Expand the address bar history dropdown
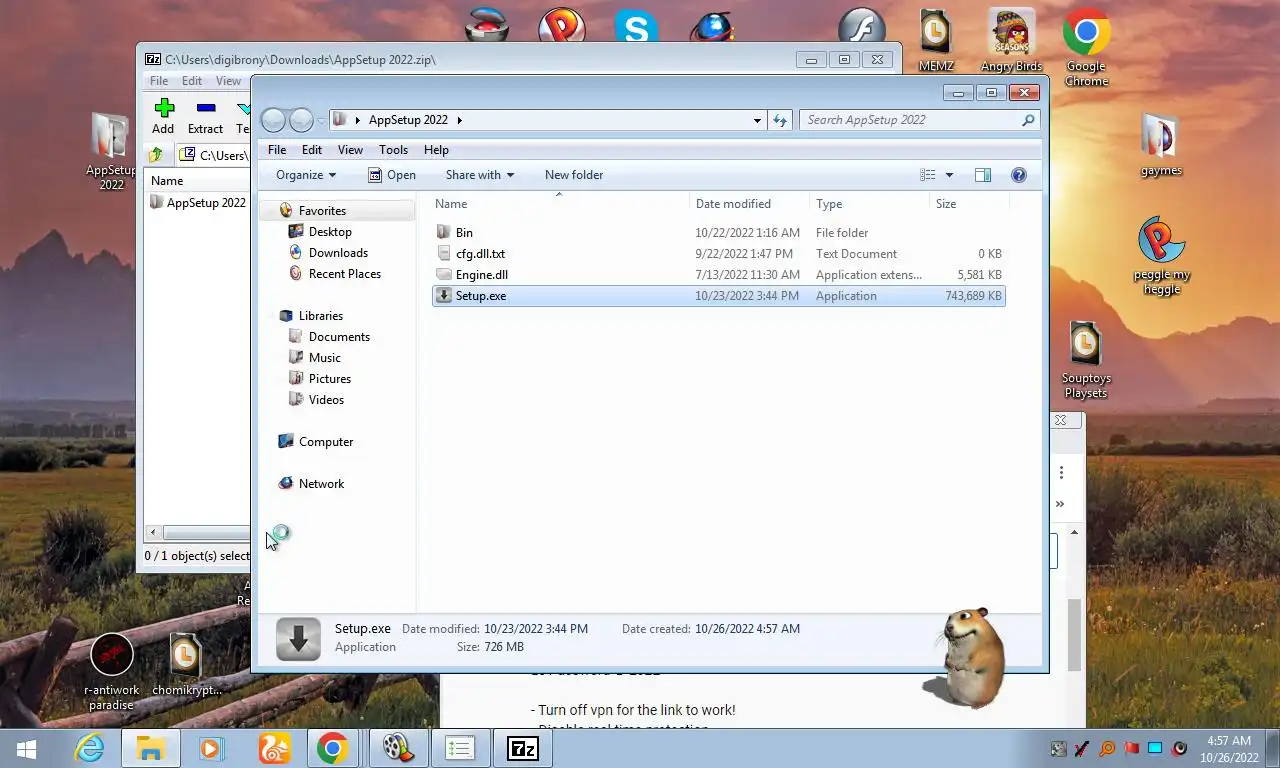Screen dimensions: 1280x768 coord(757,120)
